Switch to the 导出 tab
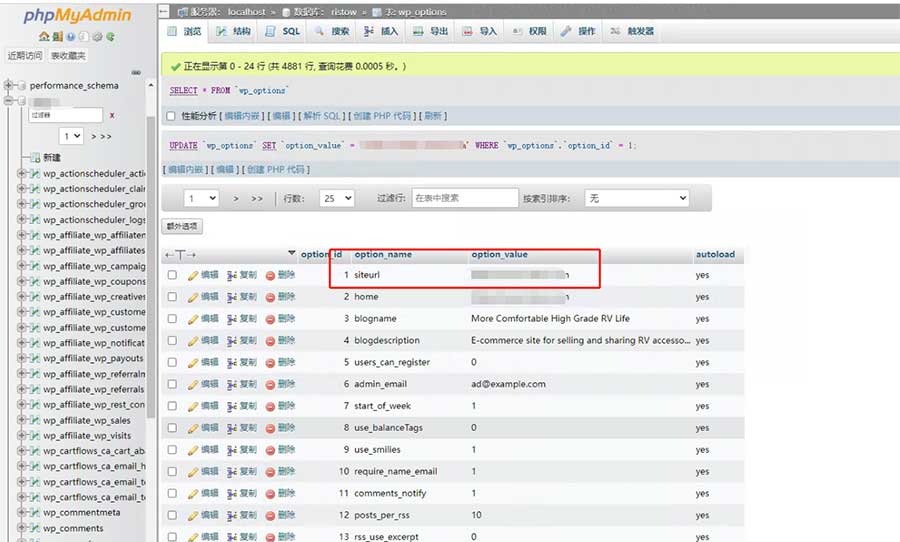 [x=430, y=32]
